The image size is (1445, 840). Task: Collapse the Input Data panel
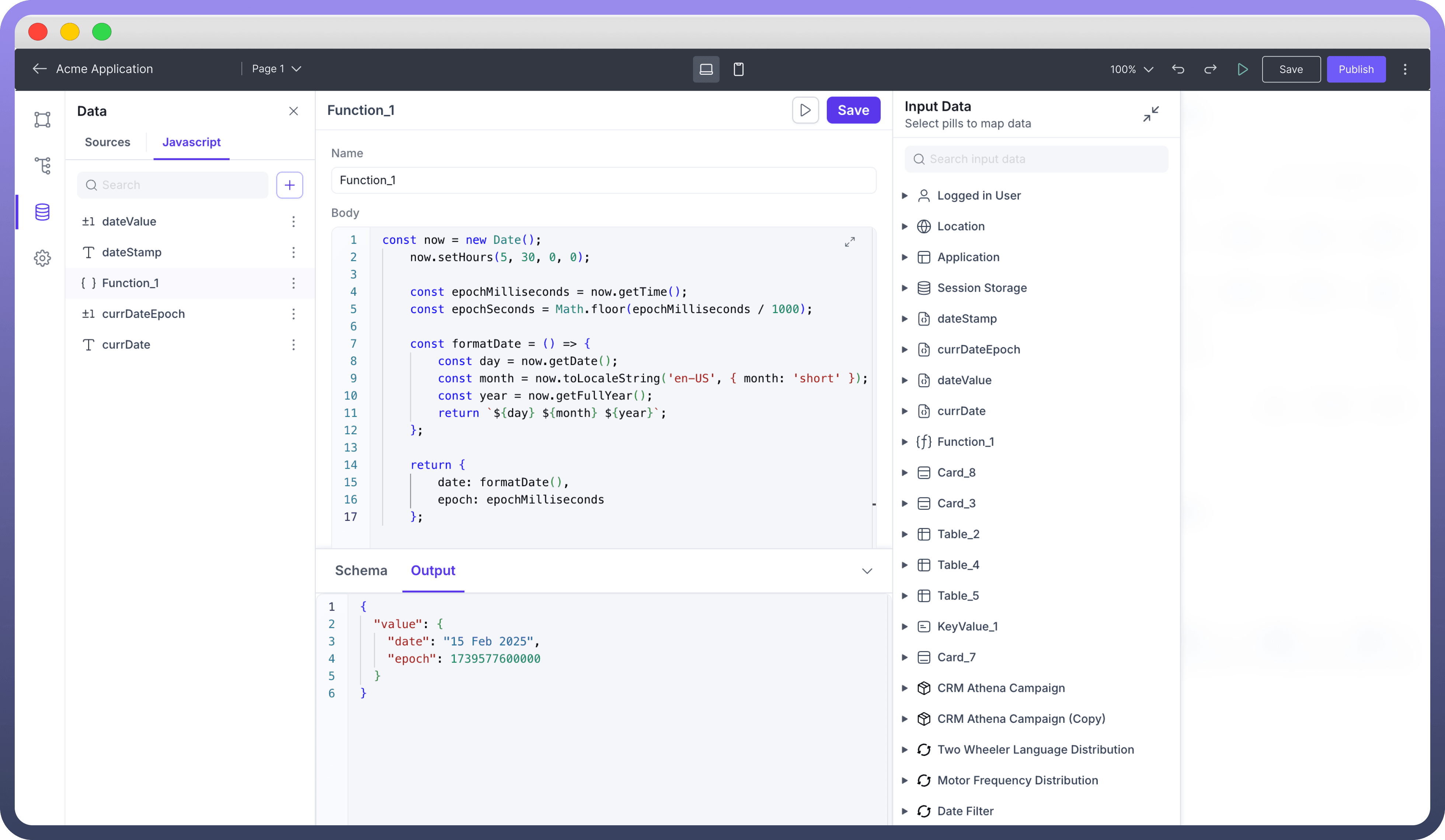pos(1150,114)
